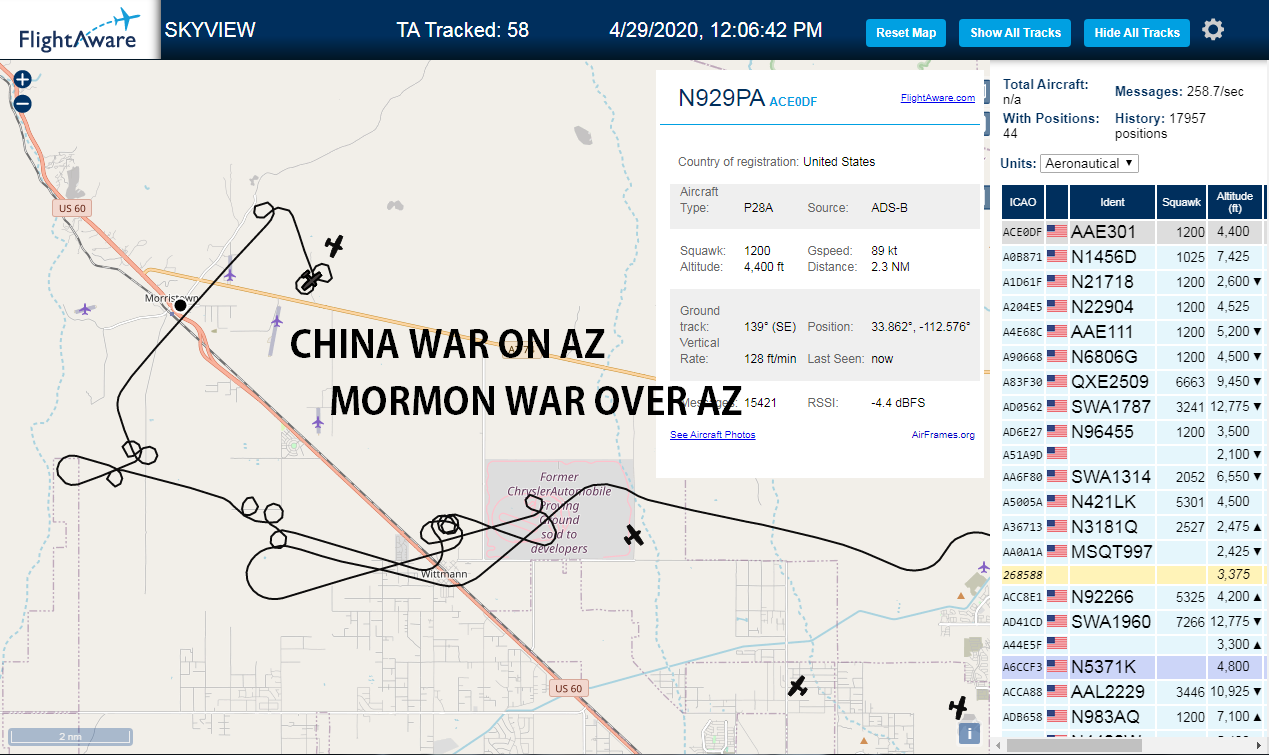Select the purple aircraft west of Morristown
The width and height of the screenshot is (1269, 755).
pyautogui.click(x=86, y=309)
